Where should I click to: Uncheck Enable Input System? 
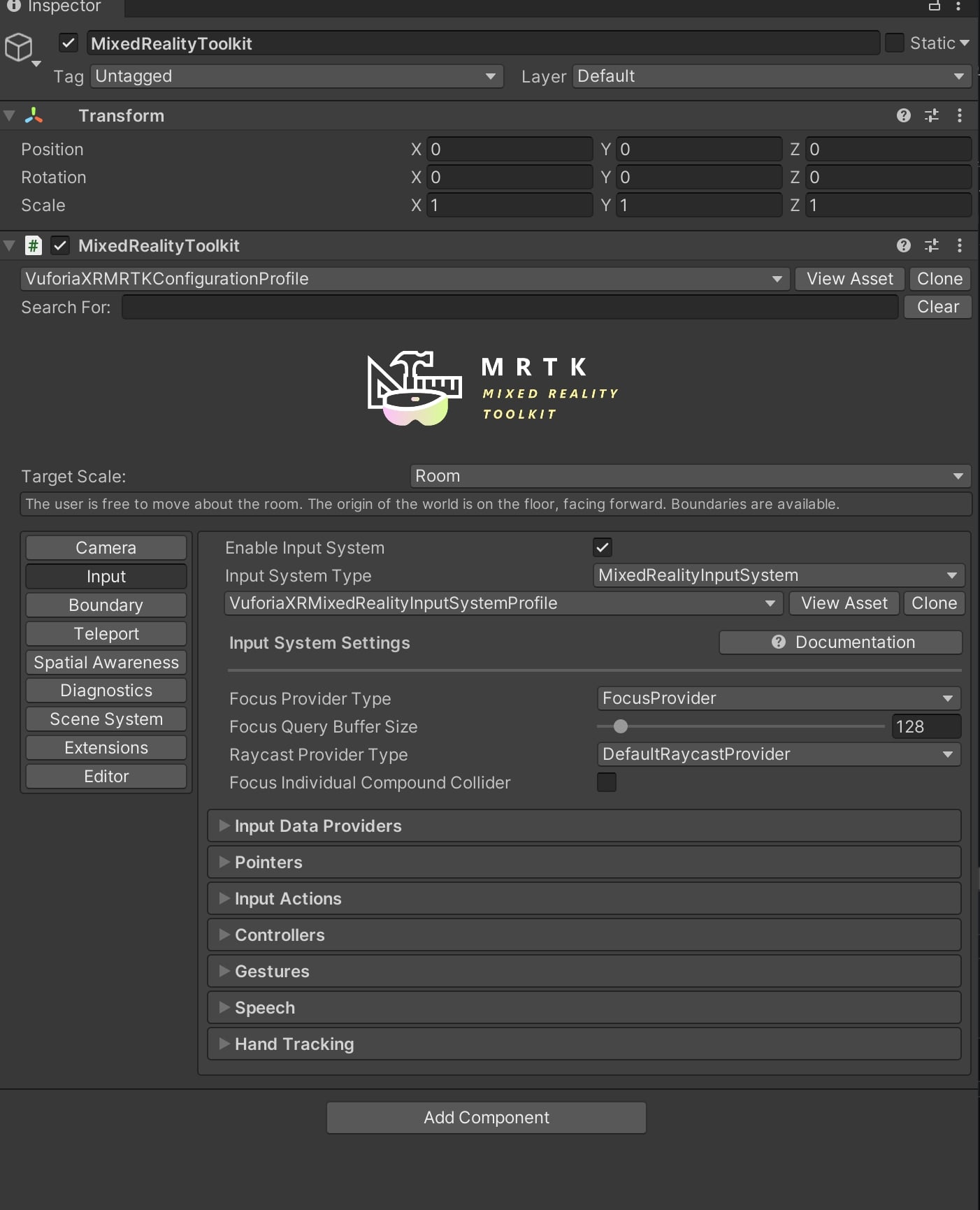[x=603, y=547]
